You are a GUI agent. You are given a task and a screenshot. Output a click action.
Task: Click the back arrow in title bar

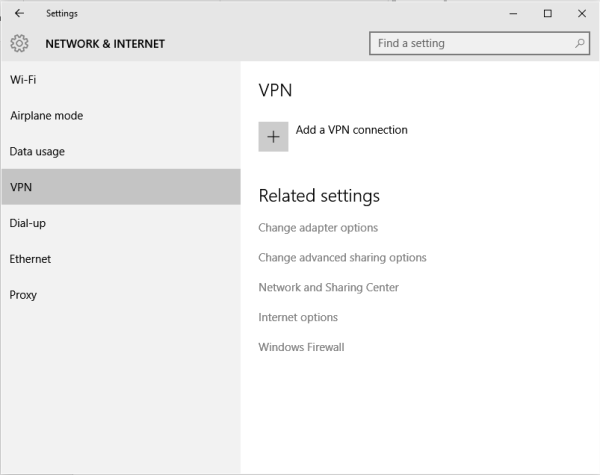[19, 14]
